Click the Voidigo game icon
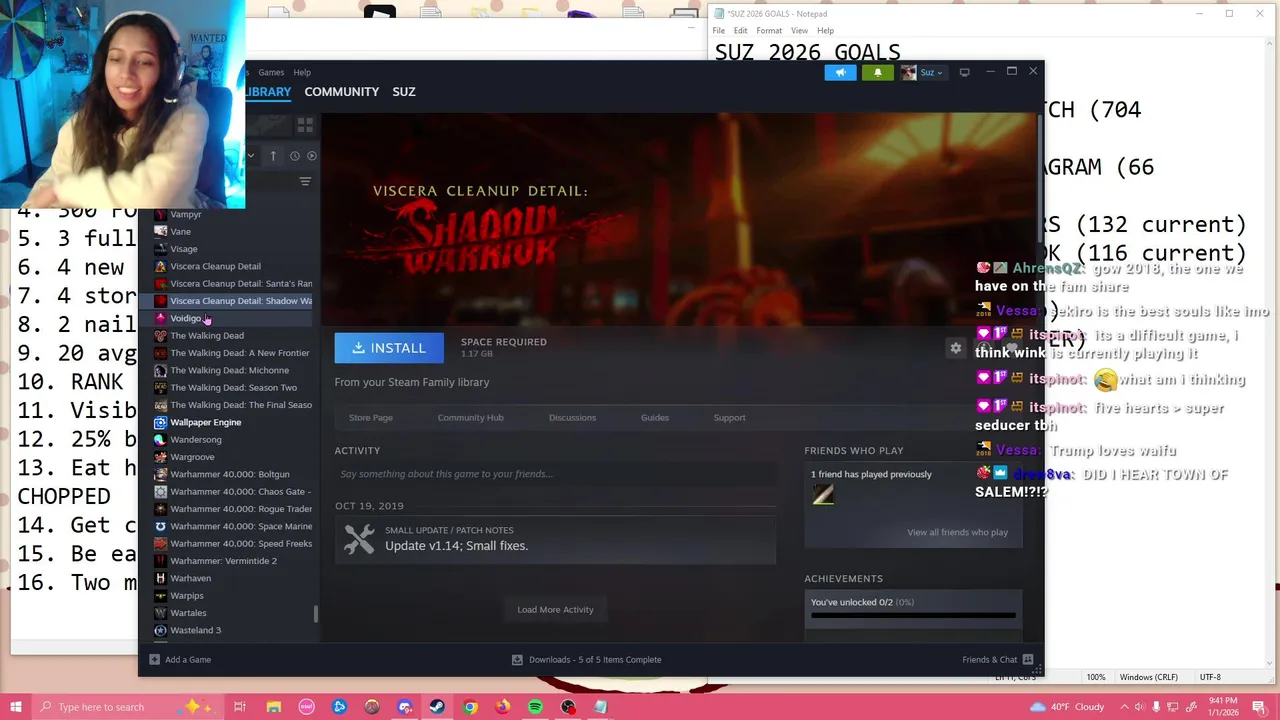Image resolution: width=1280 pixels, height=720 pixels. 160,318
